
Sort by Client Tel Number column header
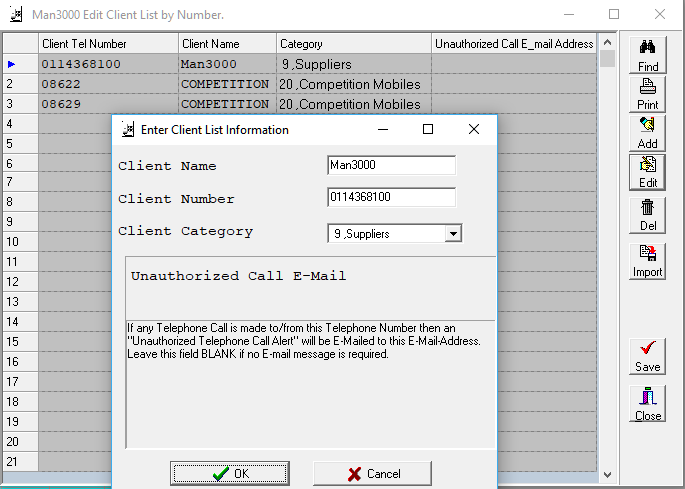tap(108, 44)
